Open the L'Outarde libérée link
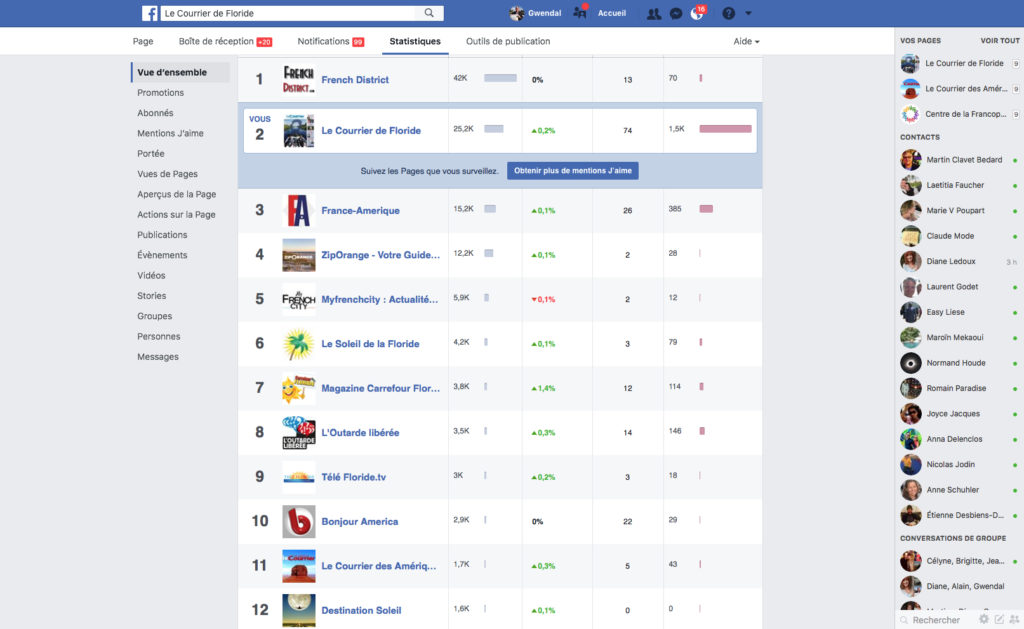The width and height of the screenshot is (1024, 629). (x=360, y=432)
